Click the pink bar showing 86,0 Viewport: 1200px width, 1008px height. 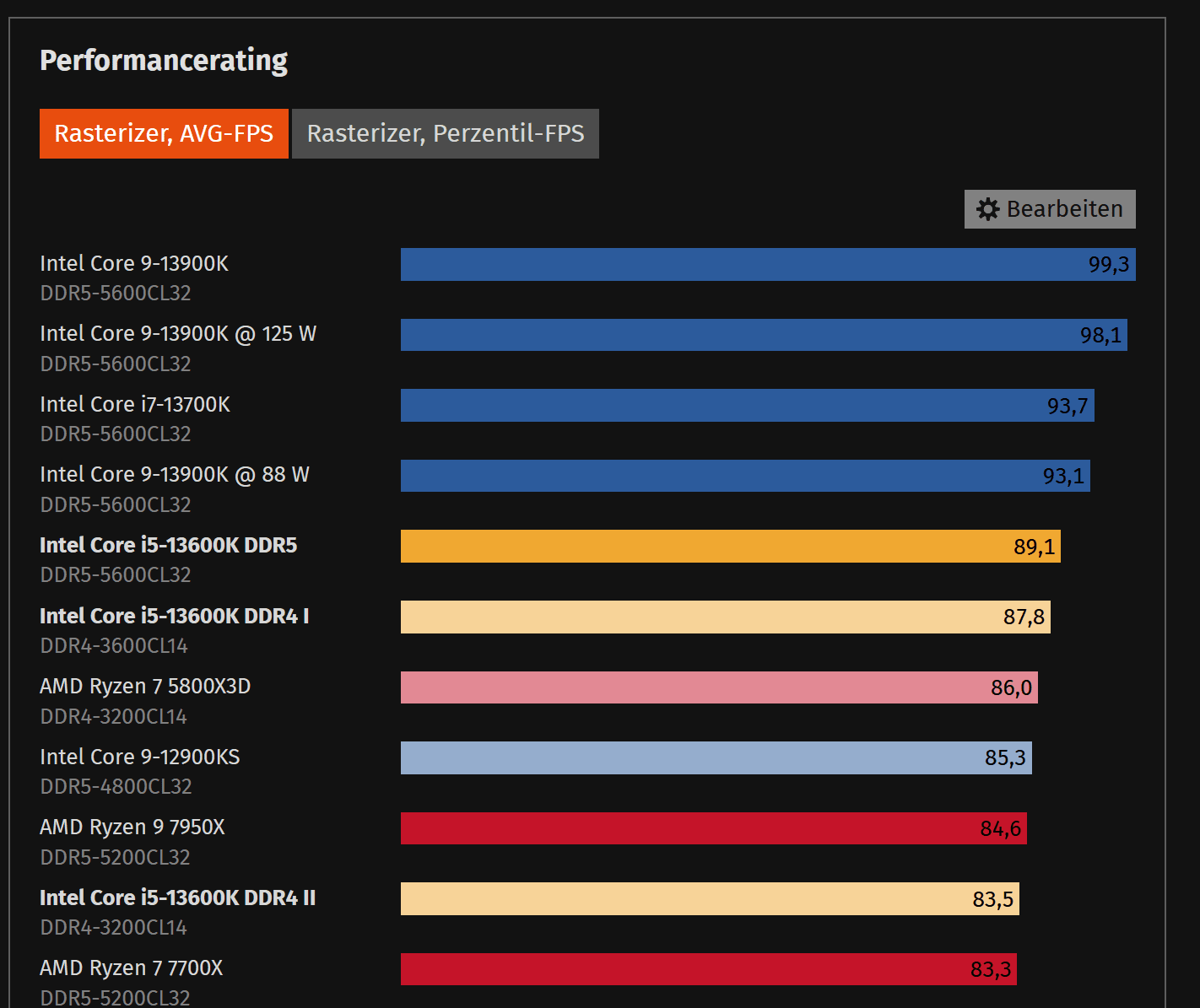tap(719, 687)
